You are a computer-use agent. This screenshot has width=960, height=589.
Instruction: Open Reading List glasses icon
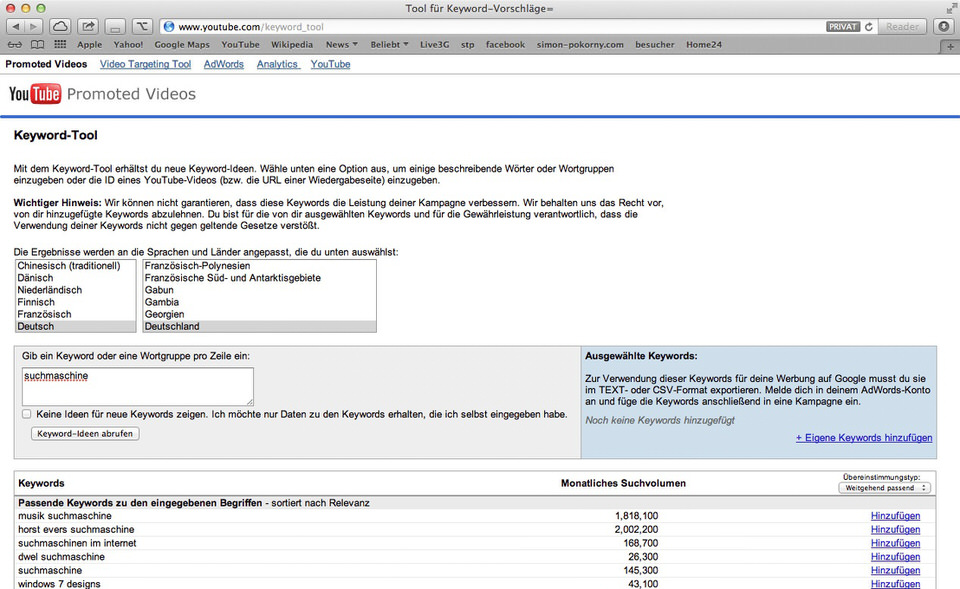tap(15, 45)
